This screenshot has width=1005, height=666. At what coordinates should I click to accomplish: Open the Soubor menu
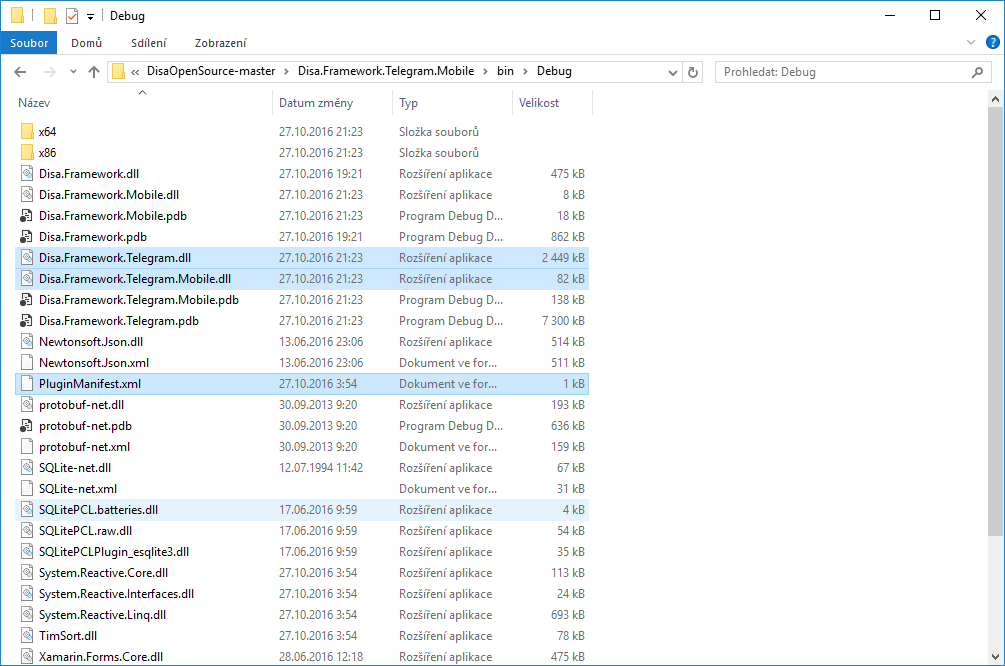click(28, 43)
